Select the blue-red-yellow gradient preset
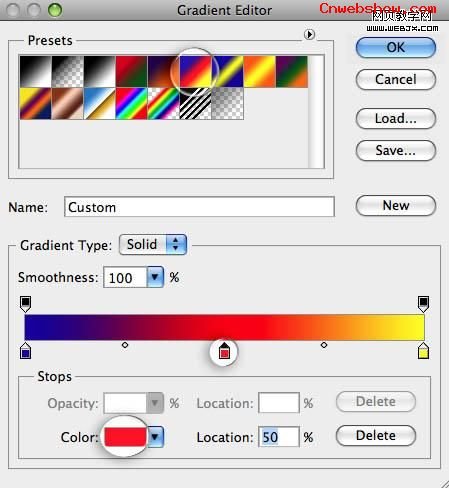The image size is (449, 488). coord(196,71)
